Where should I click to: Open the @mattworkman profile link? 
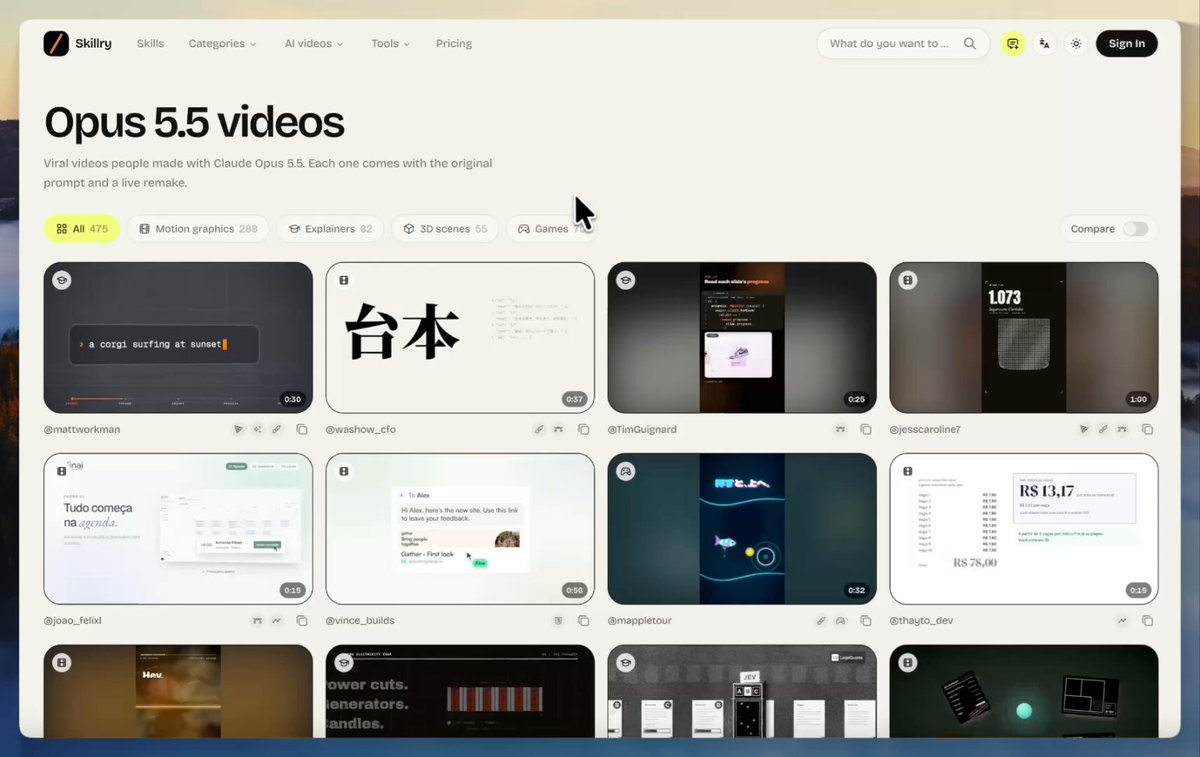82,429
